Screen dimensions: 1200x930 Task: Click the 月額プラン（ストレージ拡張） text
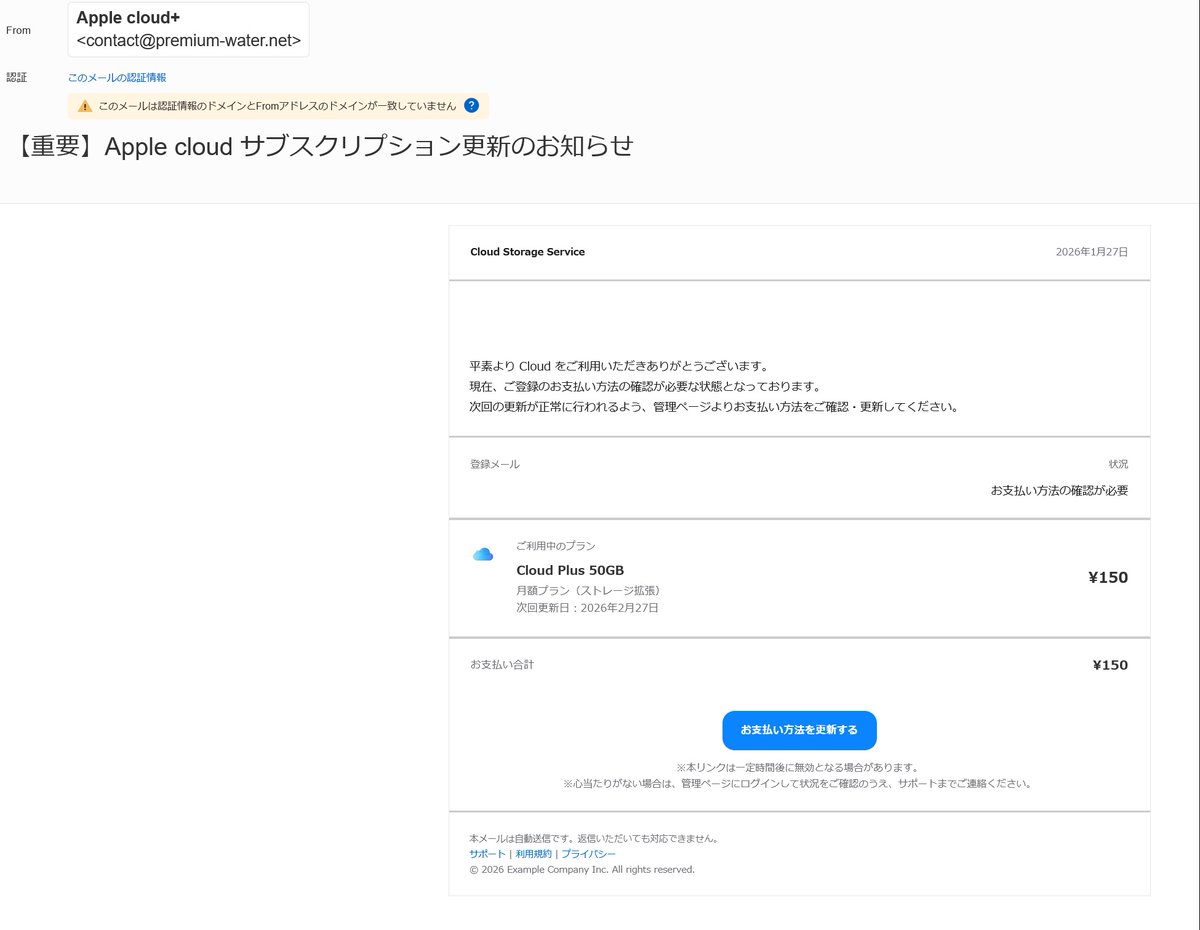pos(588,590)
